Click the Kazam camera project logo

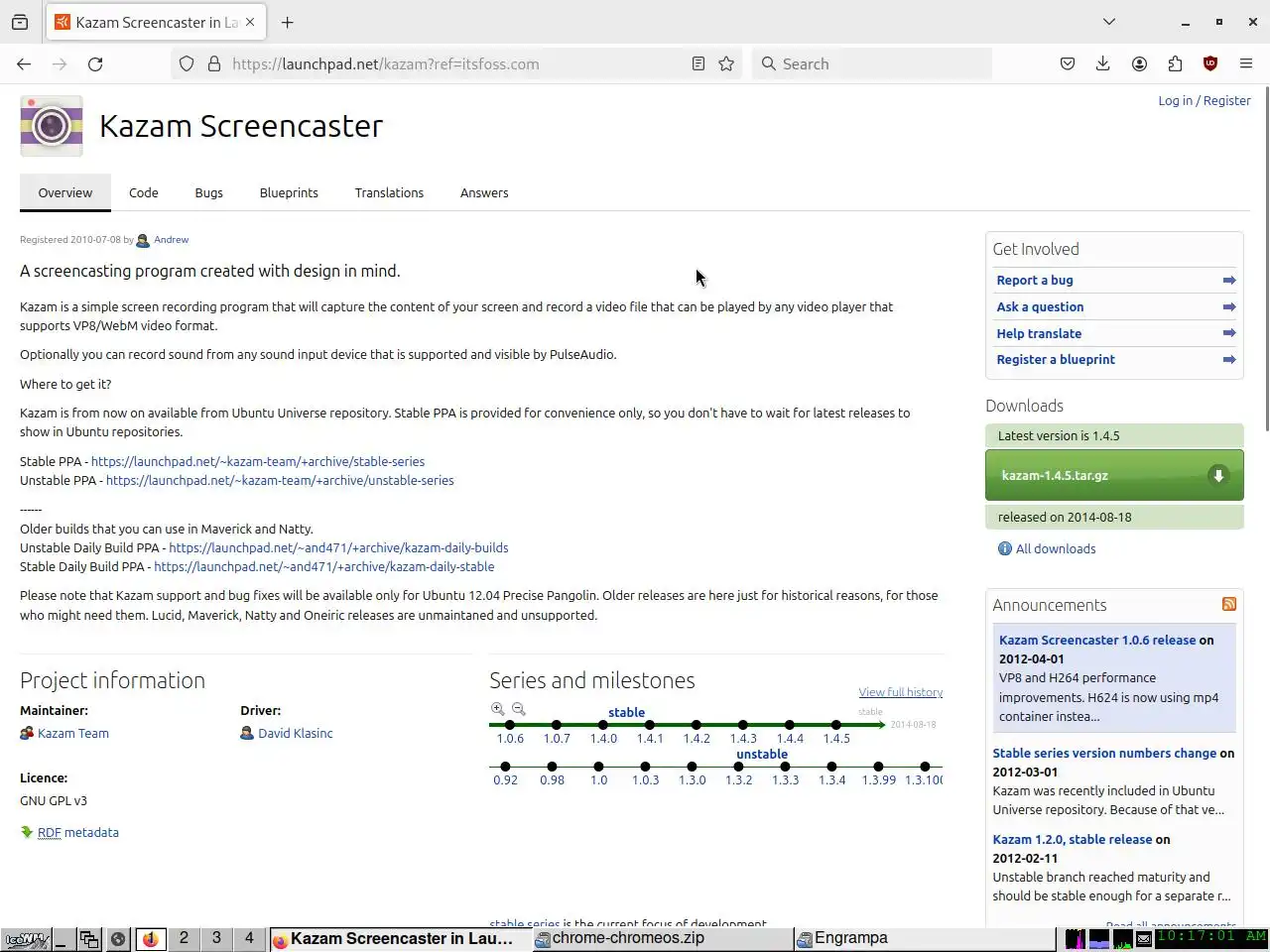tap(52, 126)
